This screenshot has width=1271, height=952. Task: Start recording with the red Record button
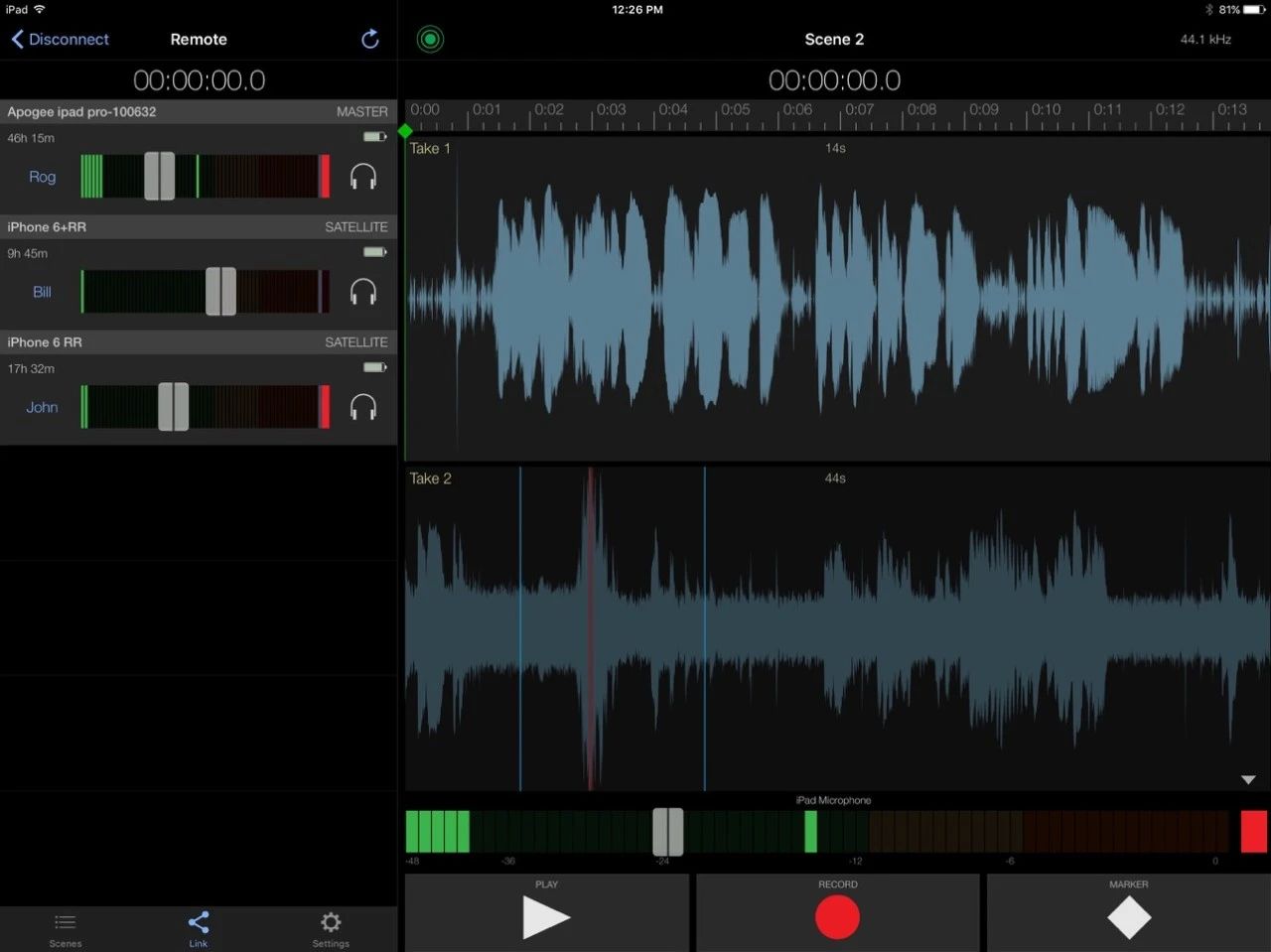point(837,916)
